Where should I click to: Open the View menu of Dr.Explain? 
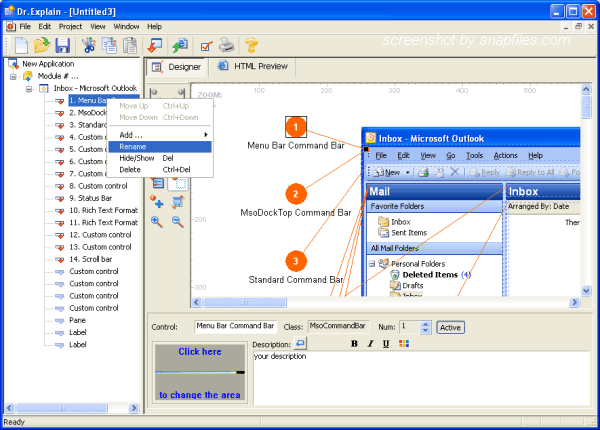point(98,26)
